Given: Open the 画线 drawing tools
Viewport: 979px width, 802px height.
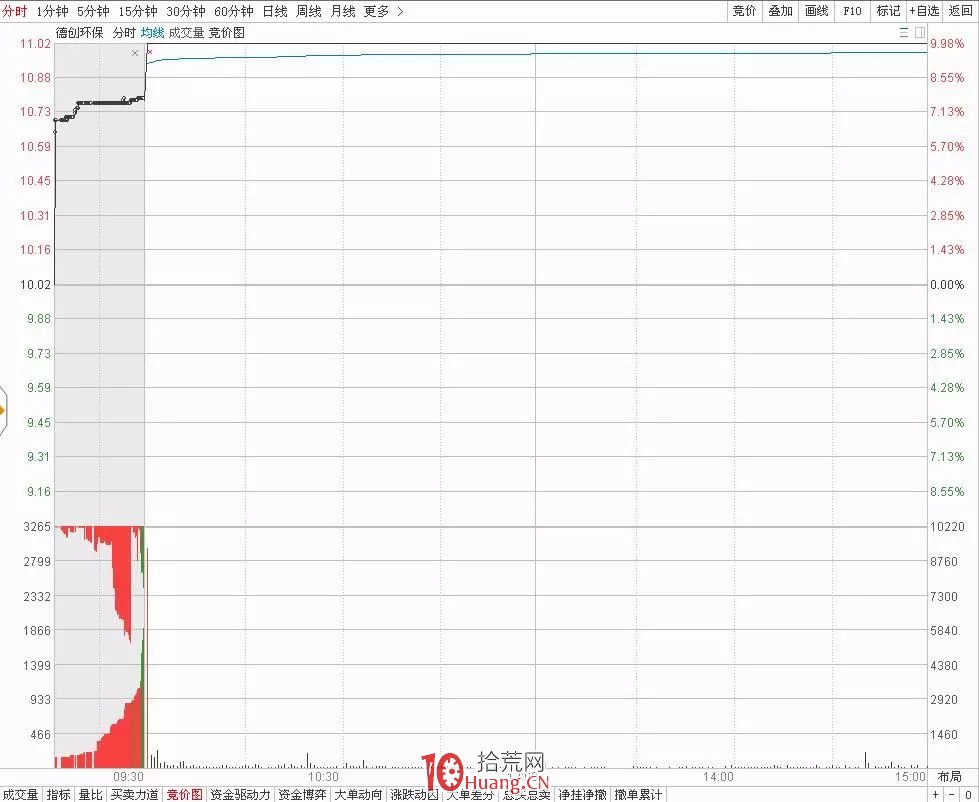Looking at the screenshot, I should 816,11.
